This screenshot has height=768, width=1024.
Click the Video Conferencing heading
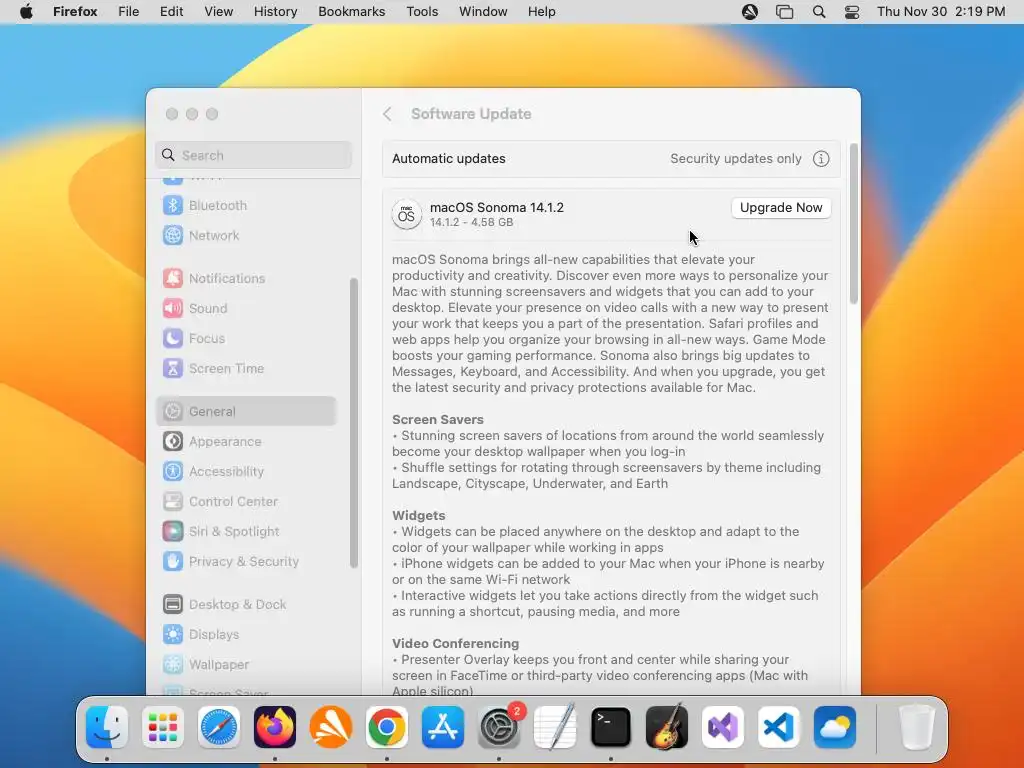click(x=456, y=643)
